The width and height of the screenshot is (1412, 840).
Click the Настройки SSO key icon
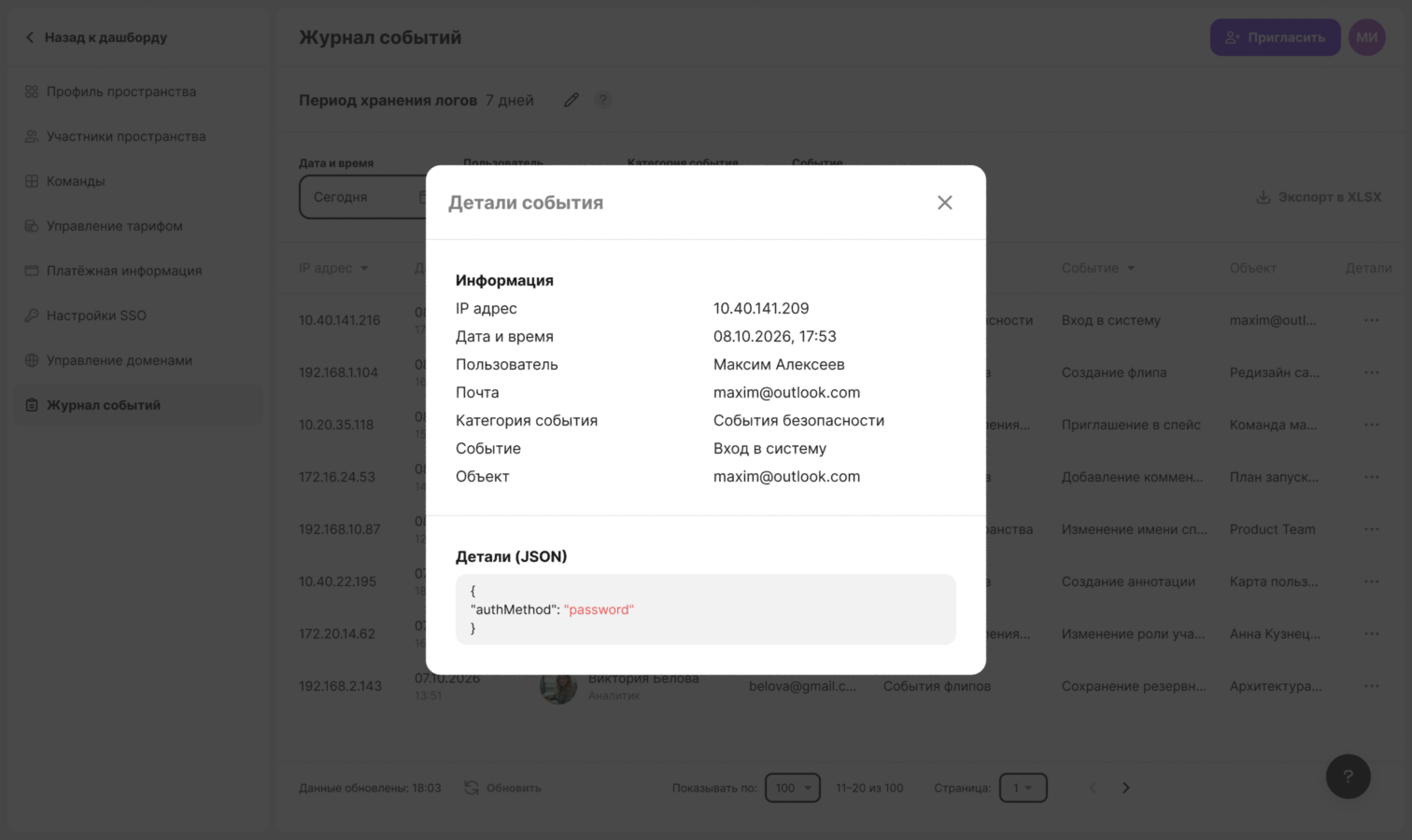(x=32, y=315)
